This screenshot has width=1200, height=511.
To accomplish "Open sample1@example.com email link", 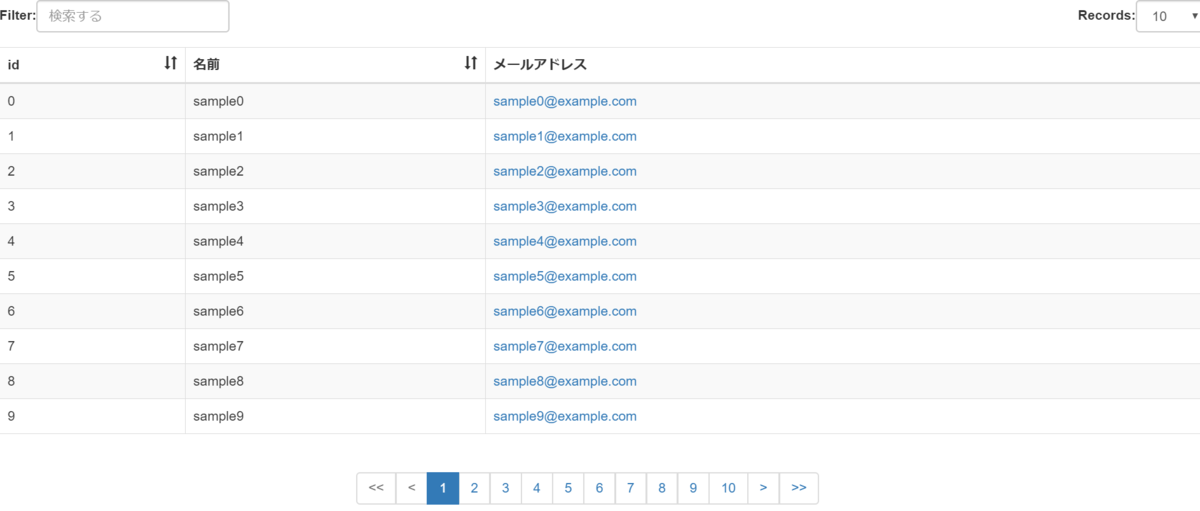I will 565,136.
